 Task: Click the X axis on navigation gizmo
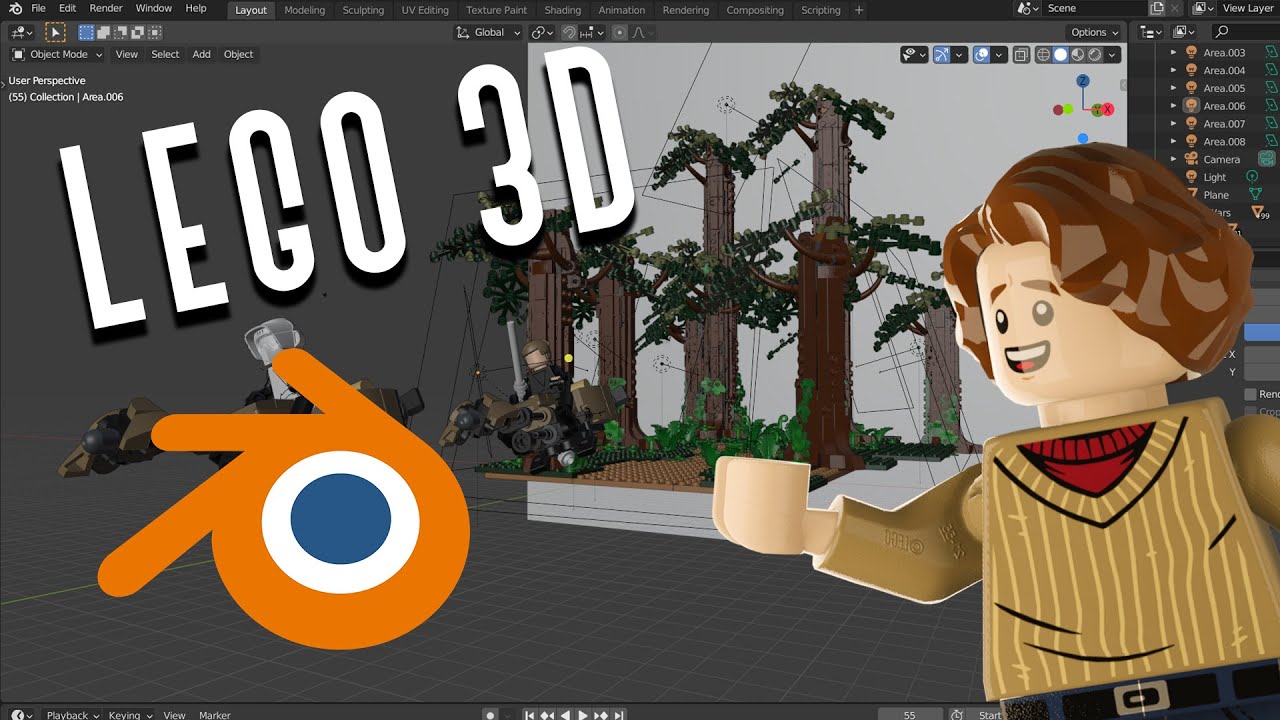[x=1107, y=109]
